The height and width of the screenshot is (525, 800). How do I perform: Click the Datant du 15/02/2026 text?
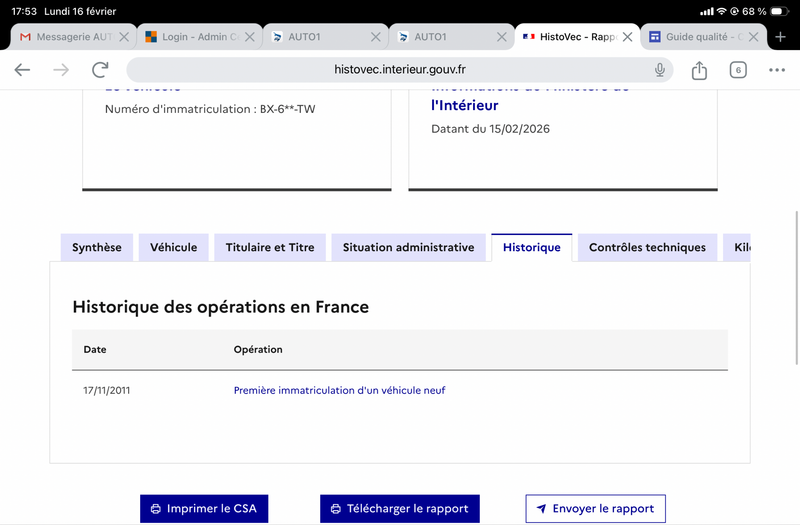490,129
